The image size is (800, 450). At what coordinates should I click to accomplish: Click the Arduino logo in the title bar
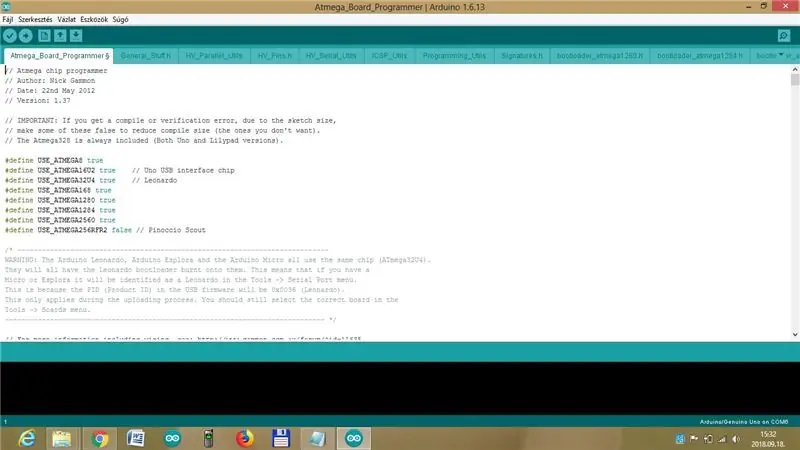[x=6, y=7]
